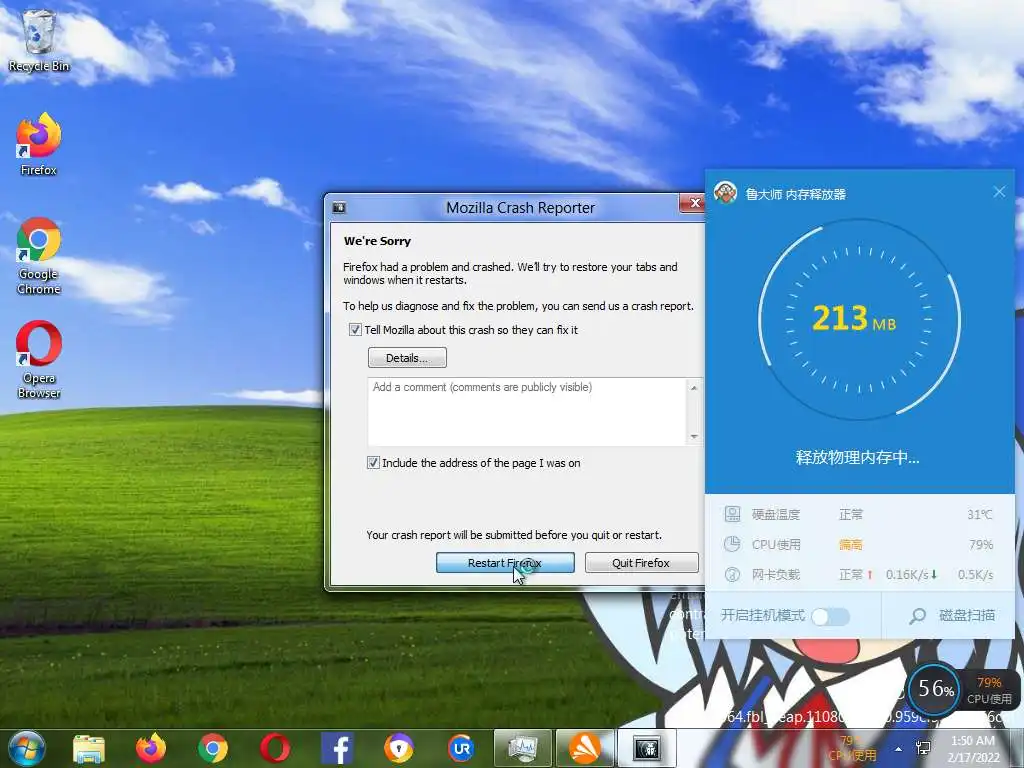
Task: Select the 0.5K/s download speed value
Action: point(975,575)
